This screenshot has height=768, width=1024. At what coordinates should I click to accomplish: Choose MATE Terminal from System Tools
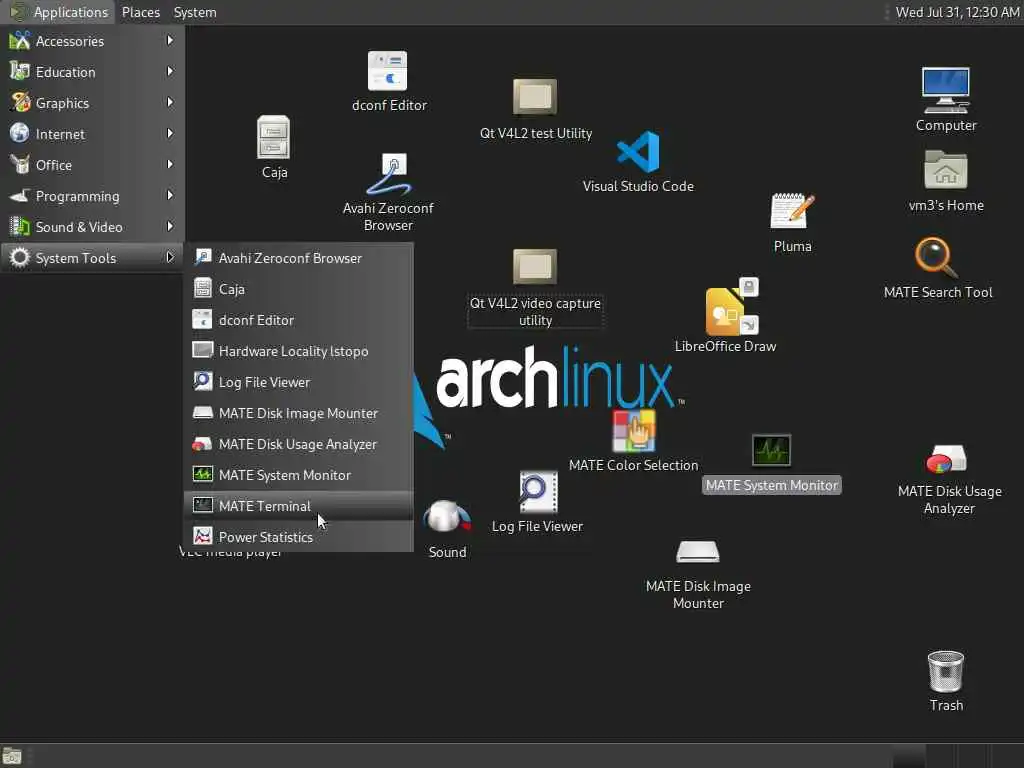[298, 505]
